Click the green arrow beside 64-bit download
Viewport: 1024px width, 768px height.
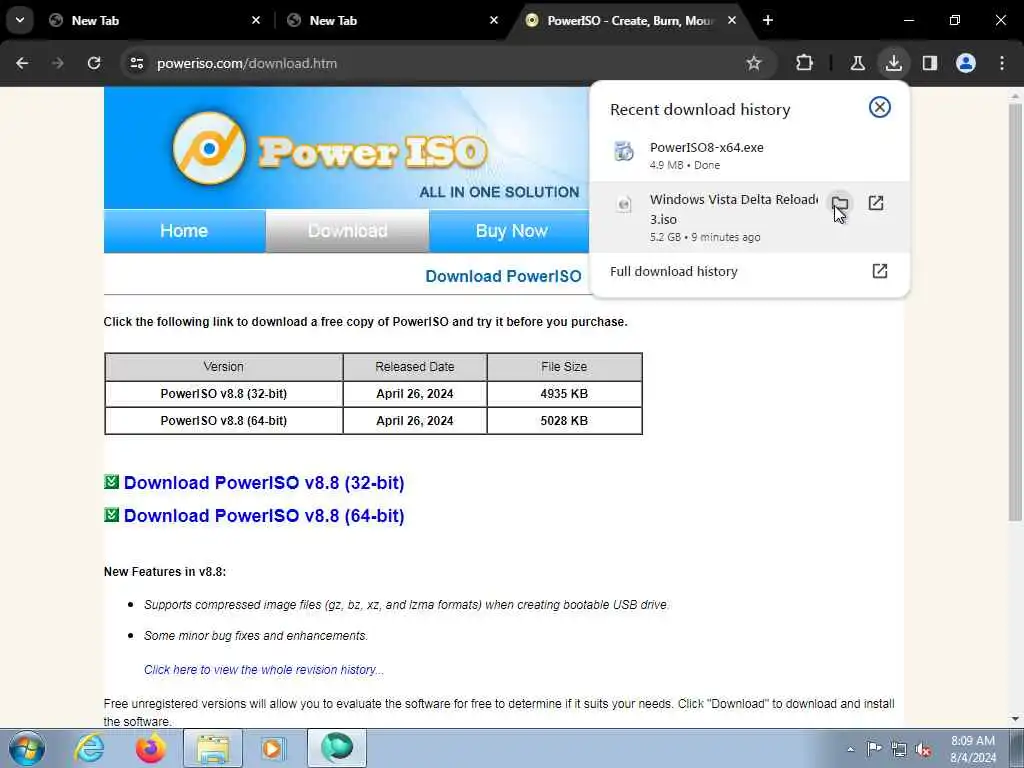click(112, 515)
